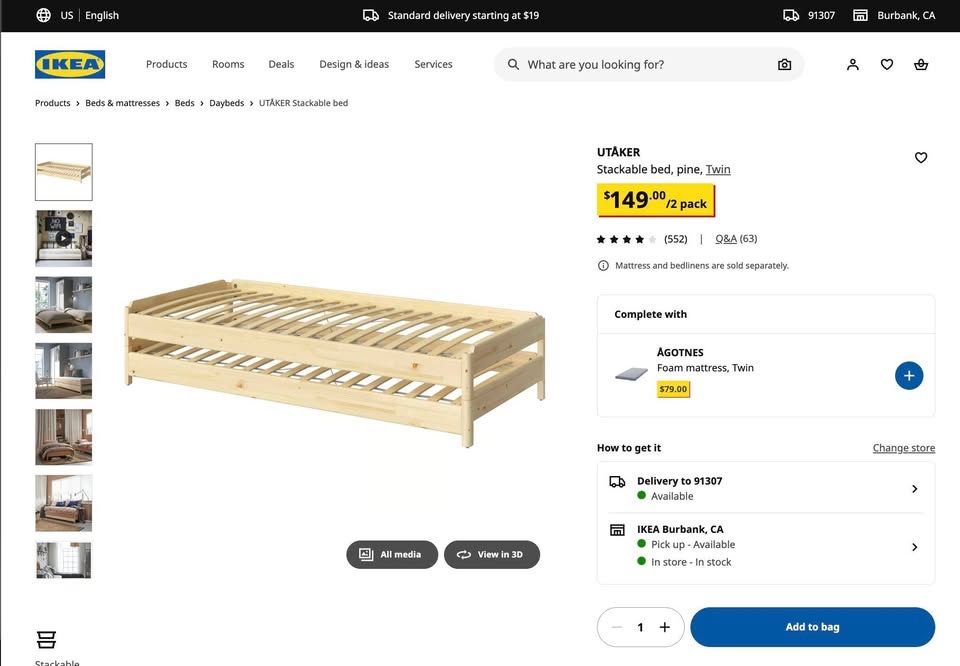Toggle the All media view

click(x=392, y=553)
